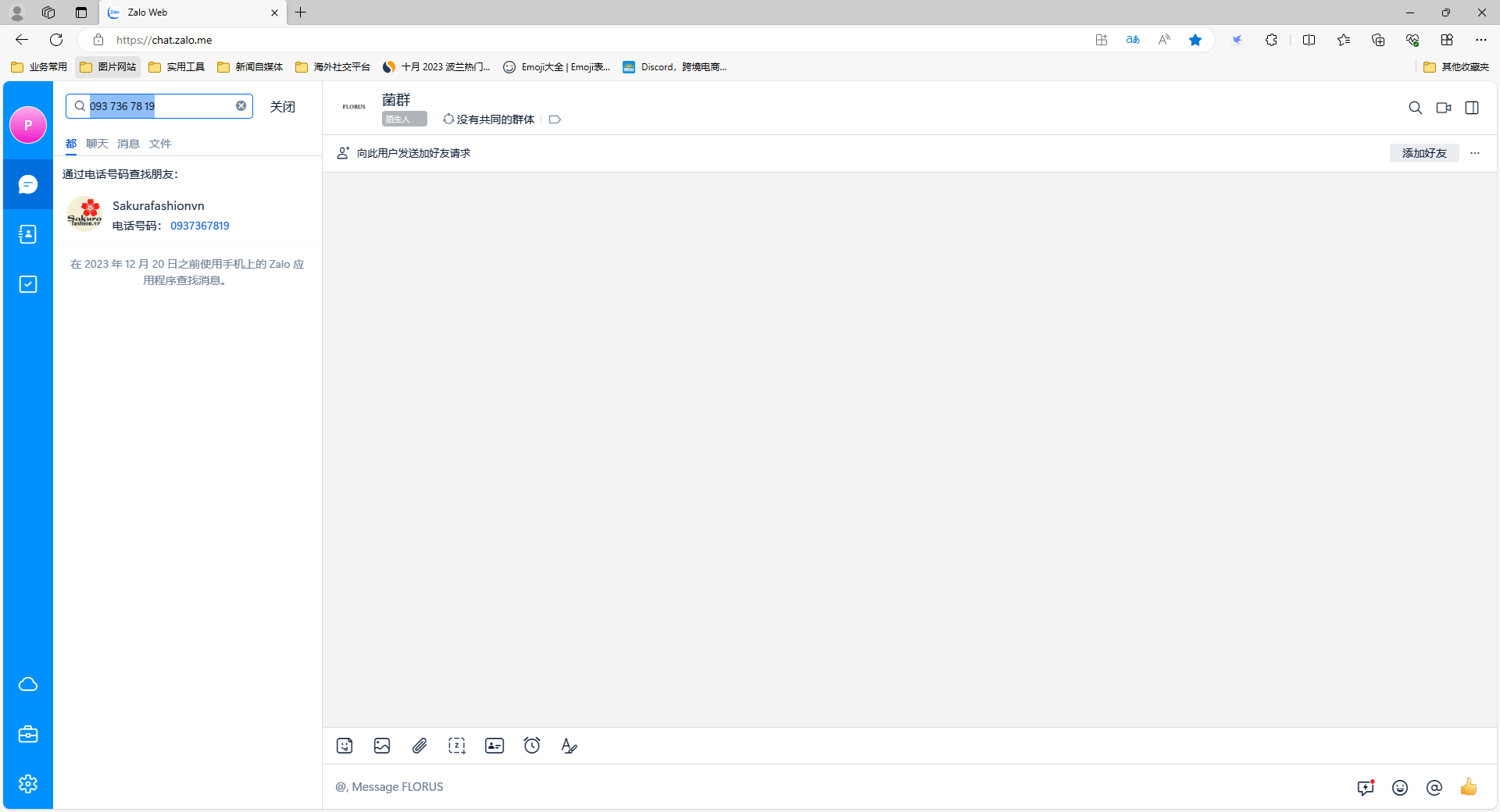This screenshot has width=1500, height=812.
Task: Switch to the 聊天 search tab
Action: pyautogui.click(x=97, y=144)
